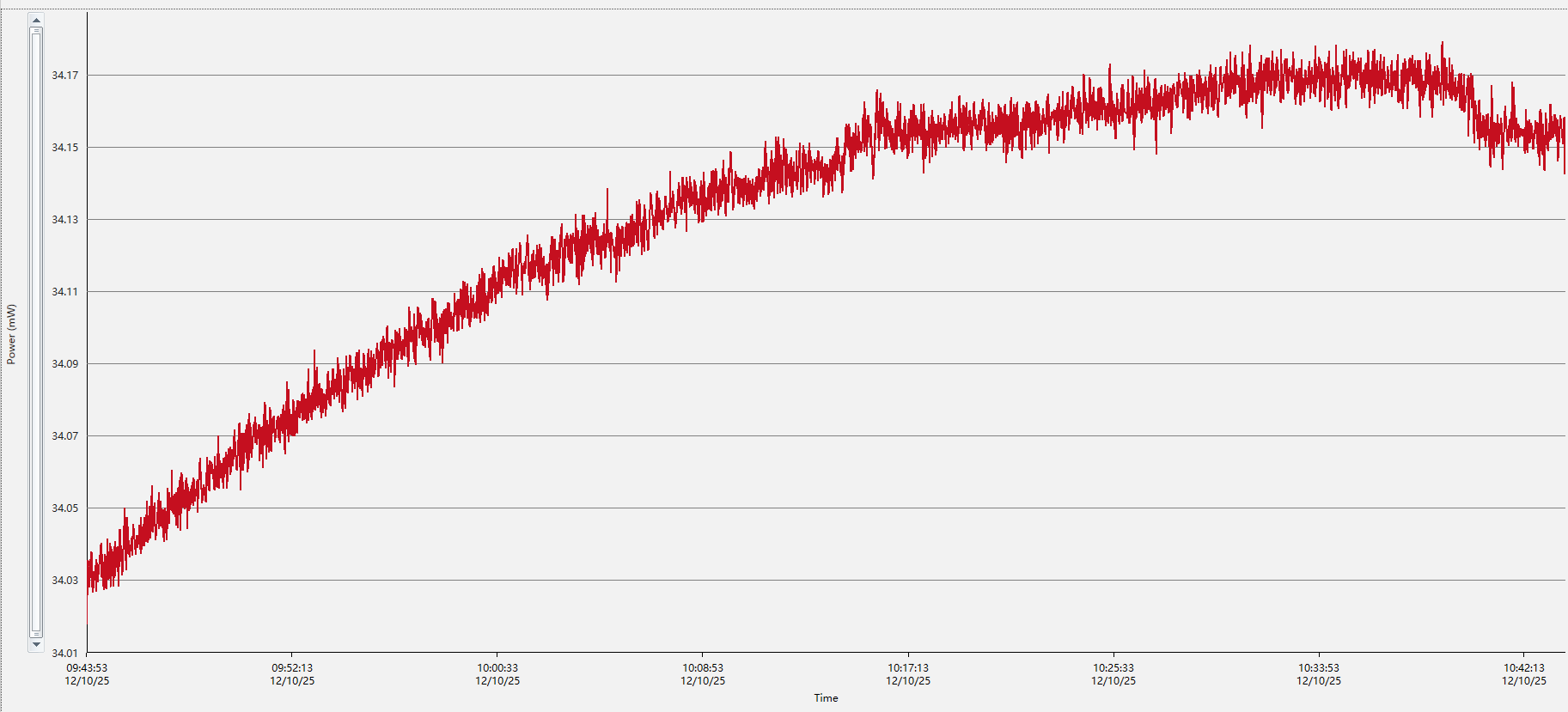This screenshot has width=1568, height=712.
Task: Click the 34.13 y-axis tick label
Action: click(x=64, y=220)
